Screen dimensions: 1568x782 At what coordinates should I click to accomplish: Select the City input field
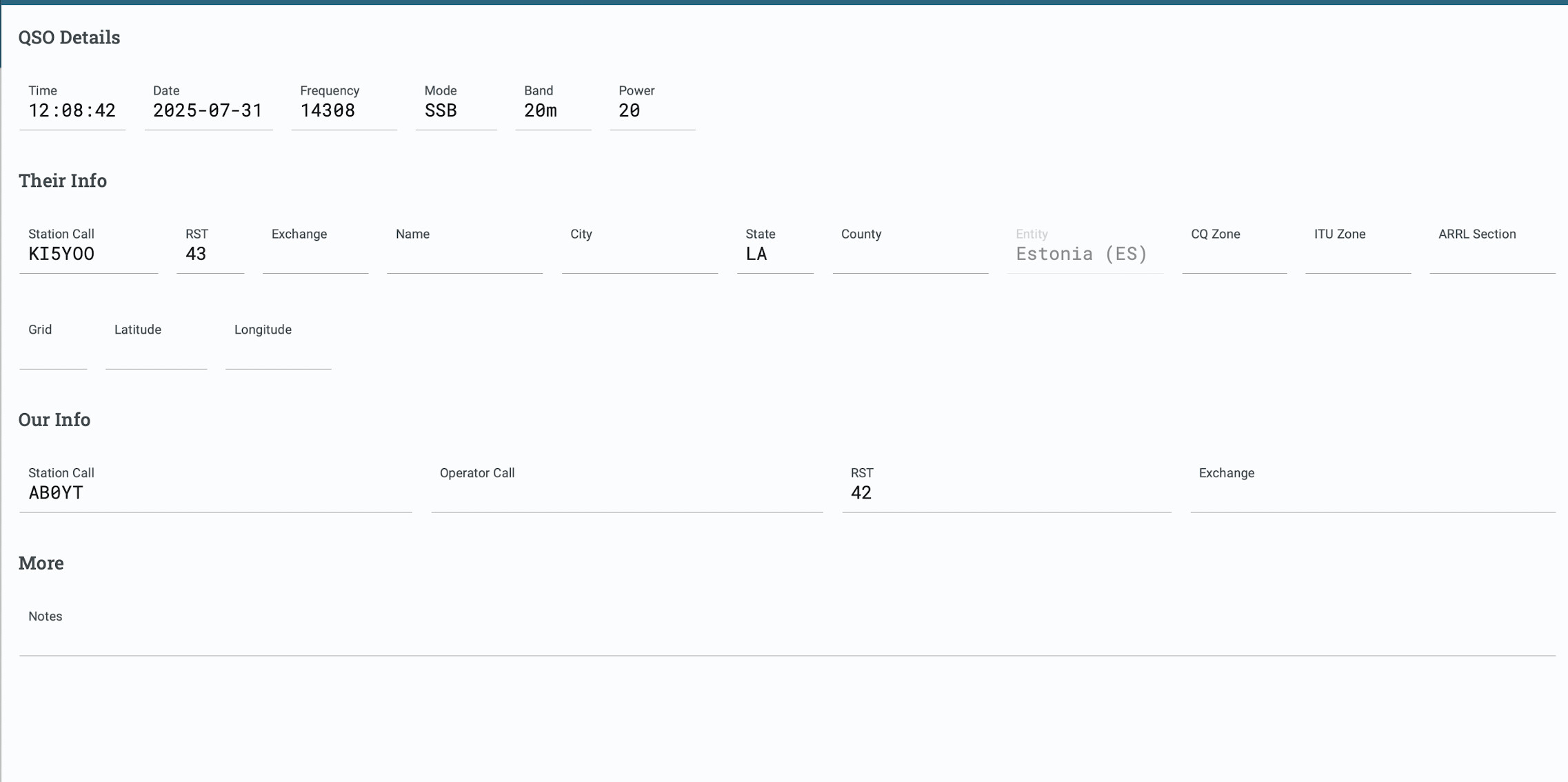(x=640, y=248)
